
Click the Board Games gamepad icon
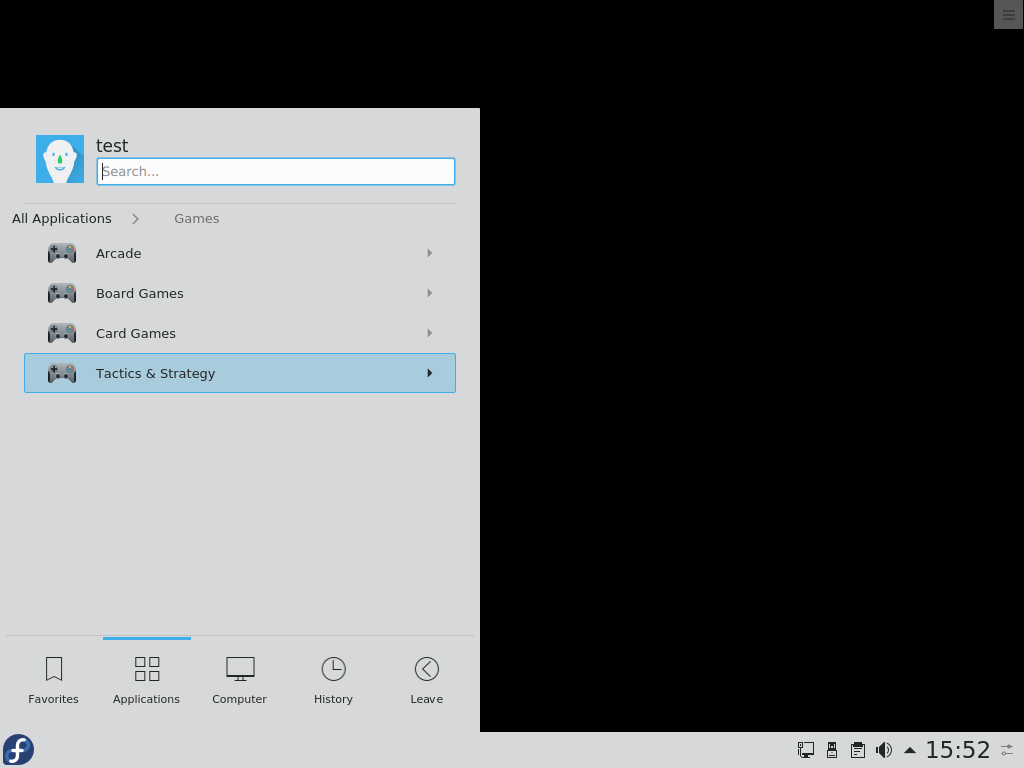(62, 293)
